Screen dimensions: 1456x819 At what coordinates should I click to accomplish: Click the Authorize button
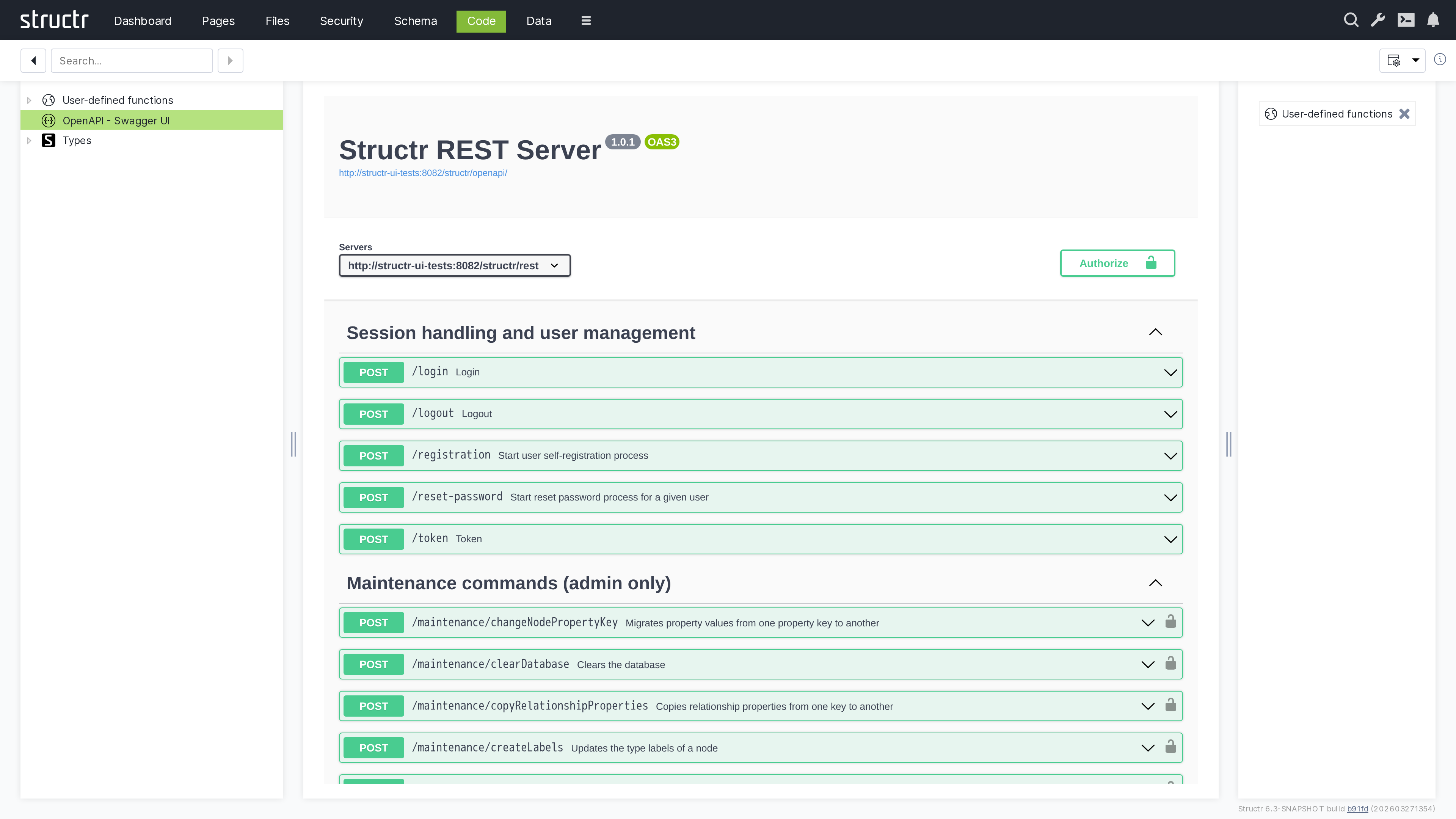click(x=1117, y=263)
